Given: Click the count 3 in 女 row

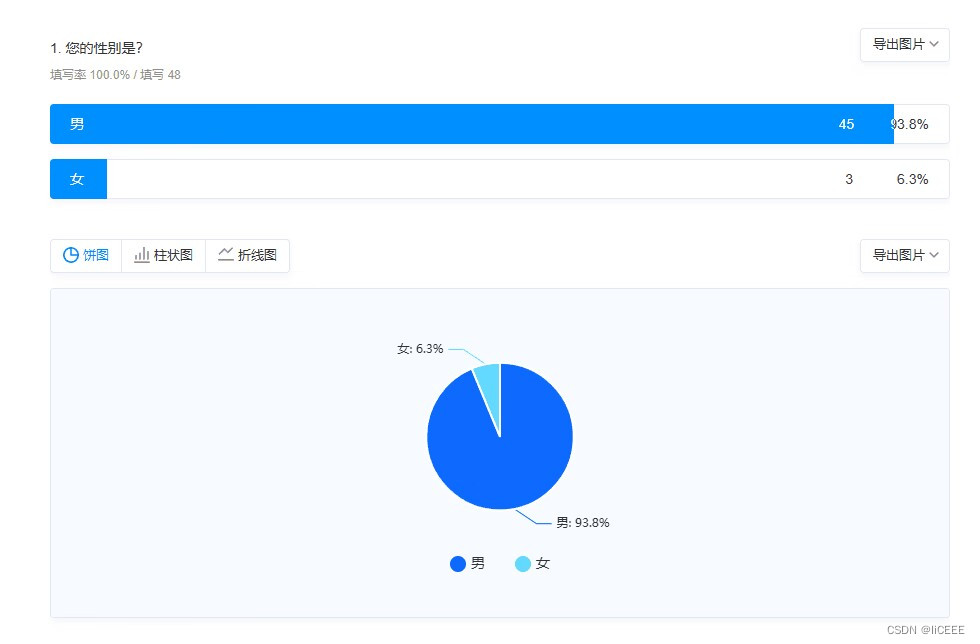Looking at the screenshot, I should coord(849,179).
